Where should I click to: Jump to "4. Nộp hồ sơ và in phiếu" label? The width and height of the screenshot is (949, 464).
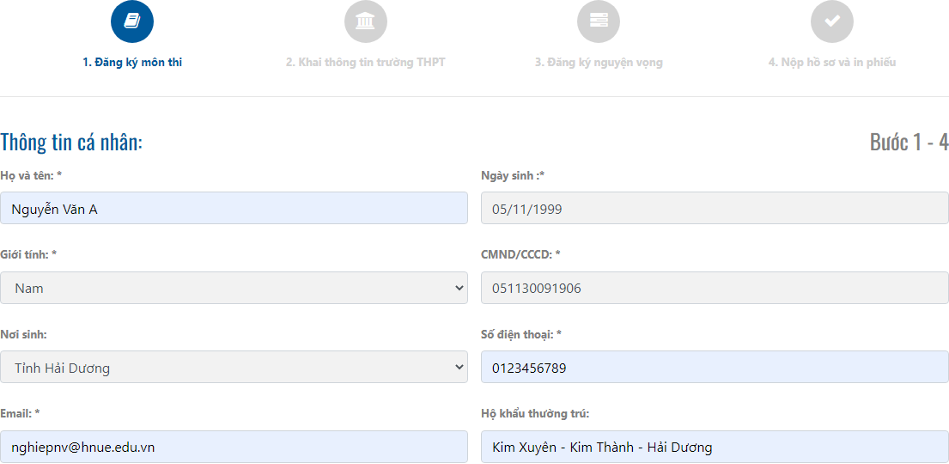click(831, 62)
